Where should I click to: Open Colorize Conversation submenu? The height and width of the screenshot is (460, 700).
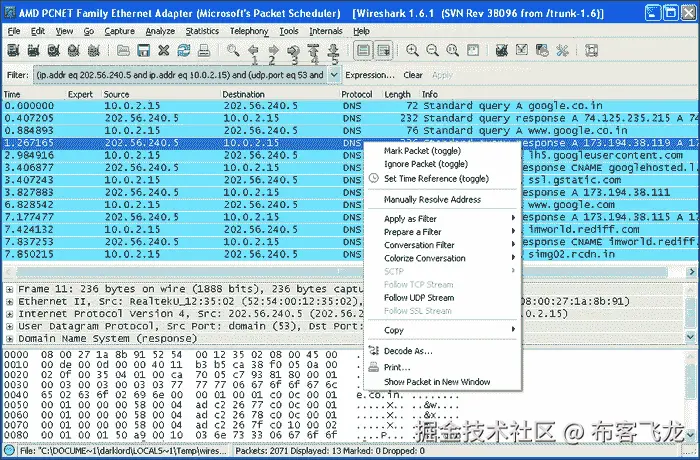442,258
